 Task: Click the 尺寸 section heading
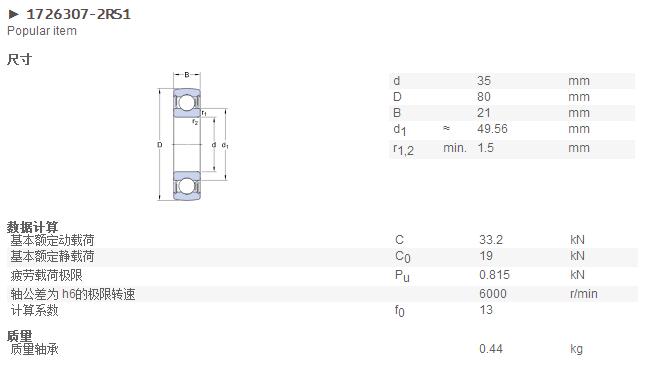19,59
